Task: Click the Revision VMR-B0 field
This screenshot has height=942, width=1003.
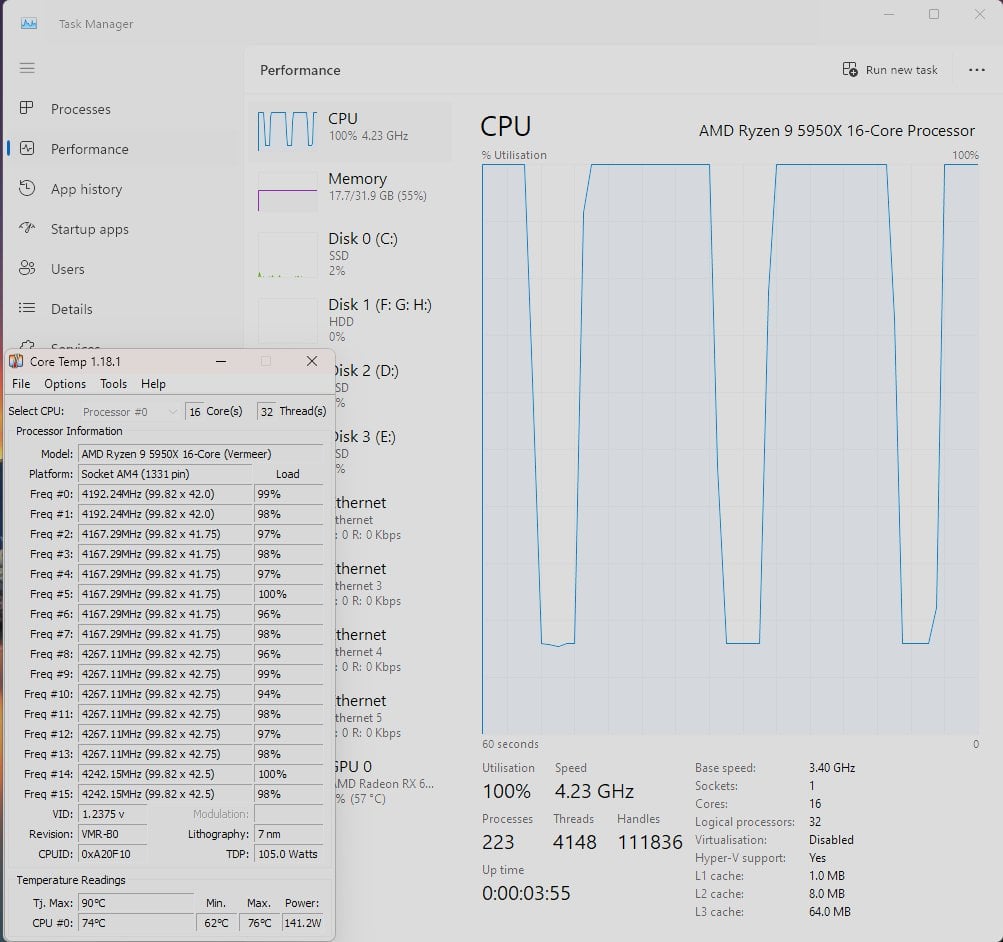Action: pyautogui.click(x=113, y=834)
